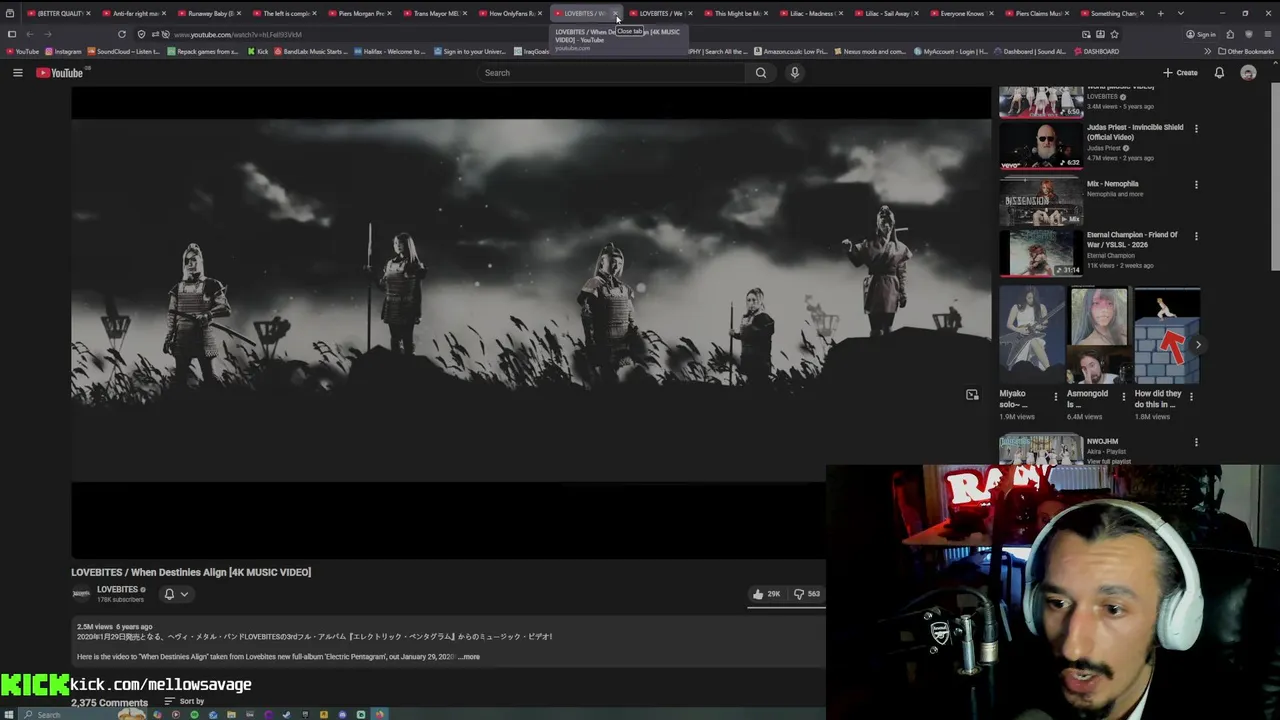Open the LOVEBITES channel avatar
Viewport: 1280px width, 720px height.
81,594
